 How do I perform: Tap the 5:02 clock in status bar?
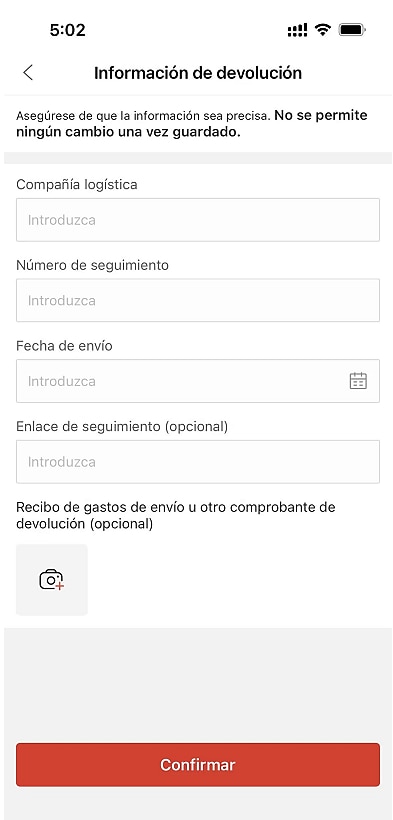(68, 30)
